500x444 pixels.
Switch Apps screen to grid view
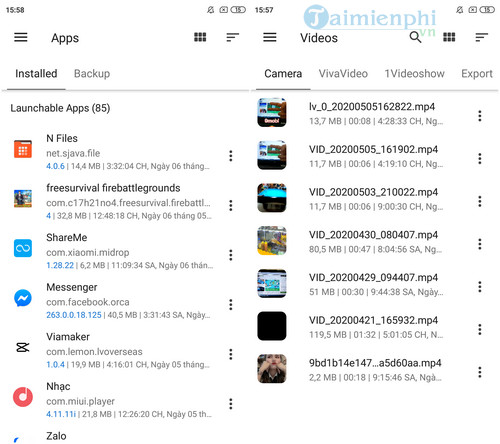[200, 37]
